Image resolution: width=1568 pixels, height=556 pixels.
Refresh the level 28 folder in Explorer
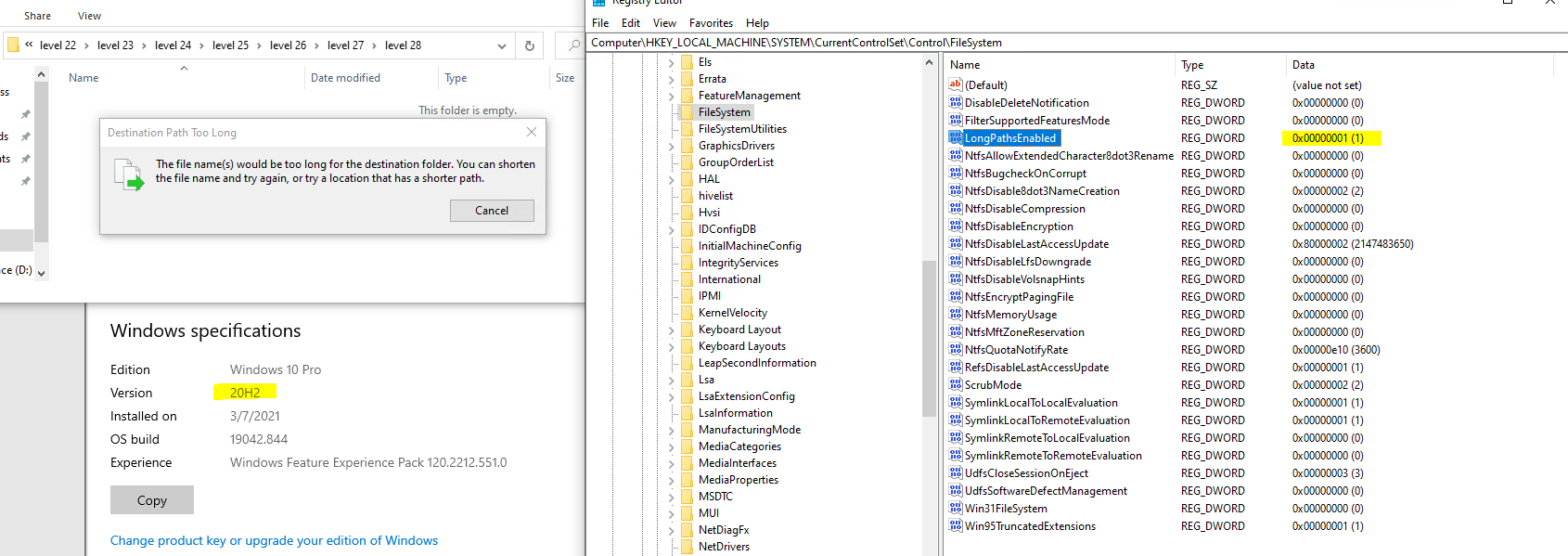(x=530, y=45)
